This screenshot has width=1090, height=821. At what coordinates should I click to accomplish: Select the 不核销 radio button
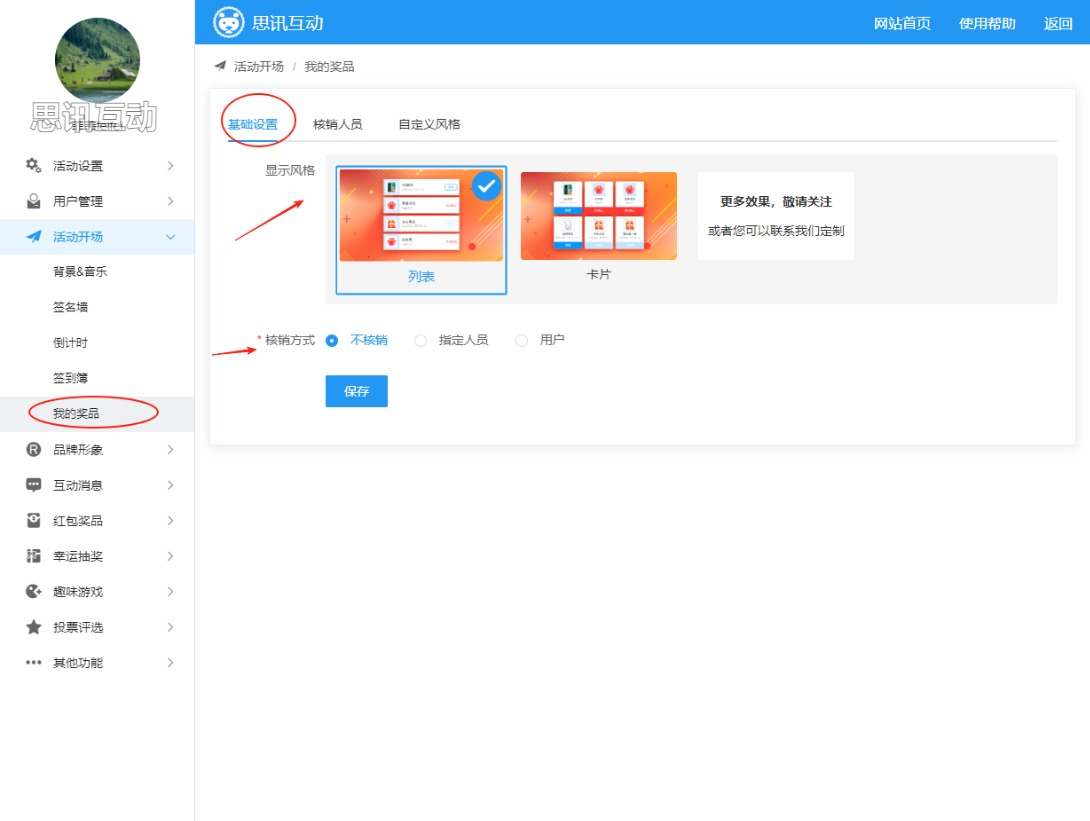click(332, 341)
